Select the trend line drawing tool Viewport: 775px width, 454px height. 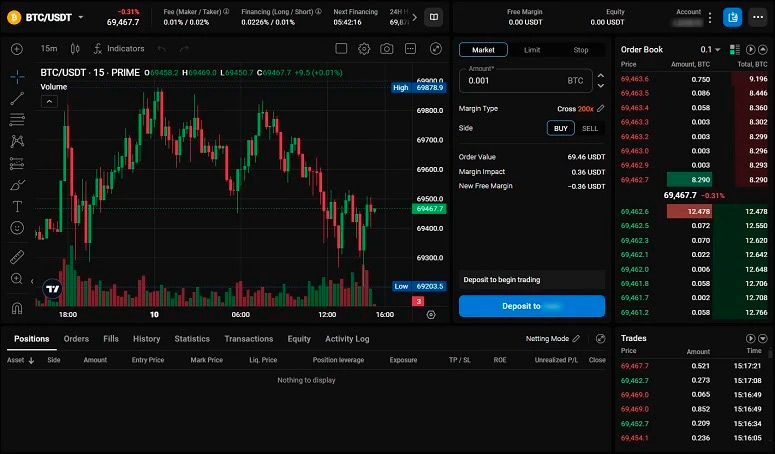coord(17,98)
